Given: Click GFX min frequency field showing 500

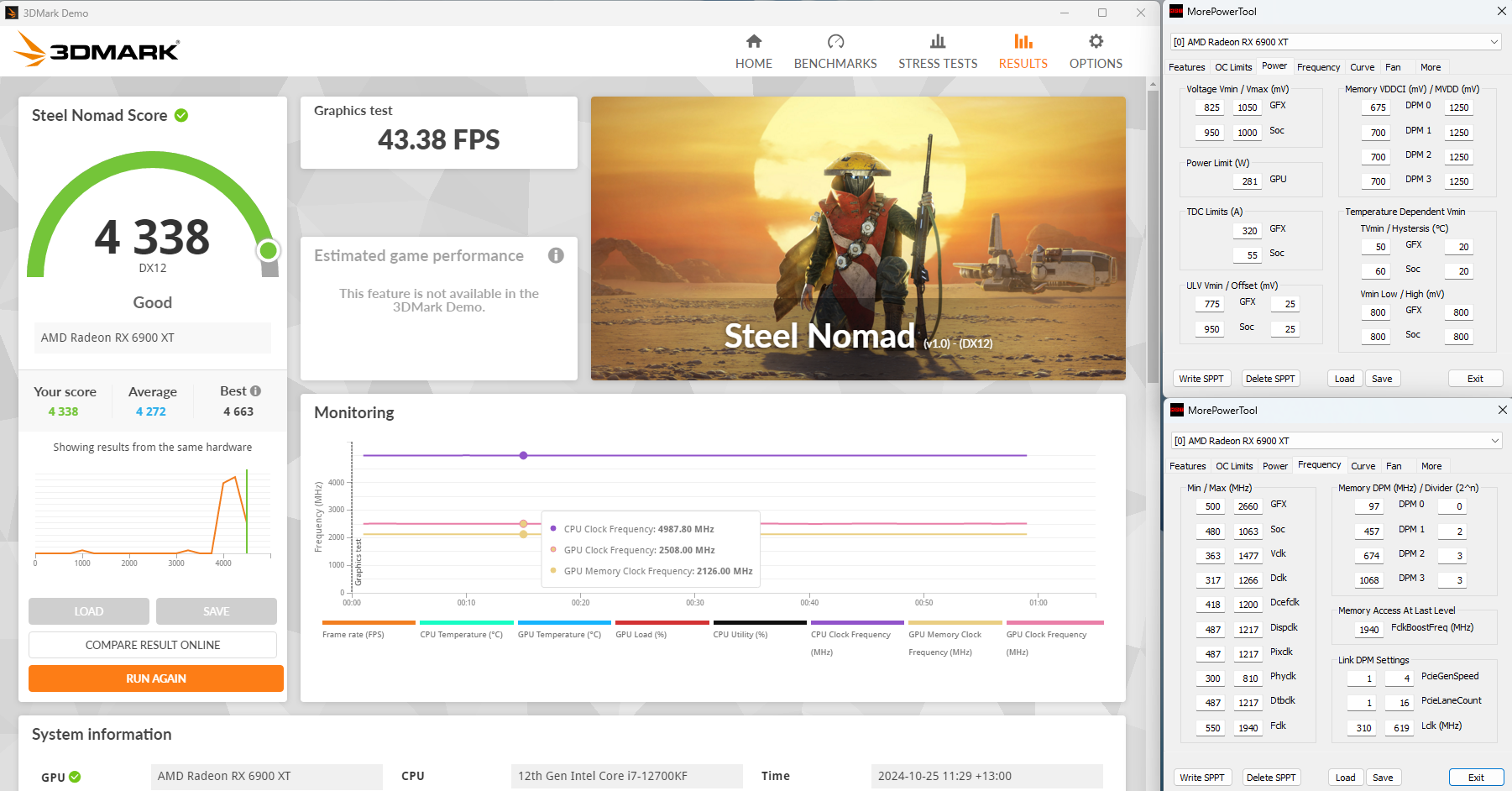Looking at the screenshot, I should point(1211,506).
